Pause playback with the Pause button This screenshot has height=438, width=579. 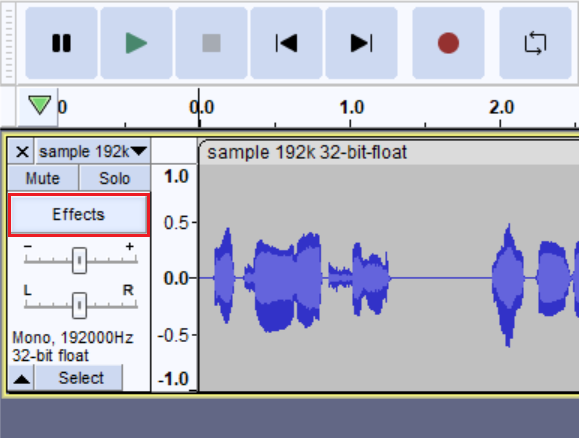tap(61, 43)
